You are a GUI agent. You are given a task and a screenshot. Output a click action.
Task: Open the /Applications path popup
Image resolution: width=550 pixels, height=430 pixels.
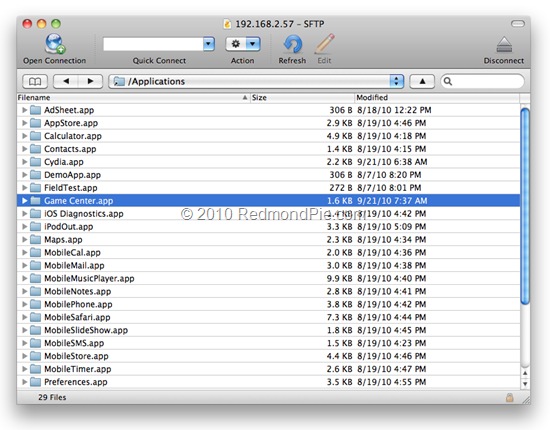point(256,81)
